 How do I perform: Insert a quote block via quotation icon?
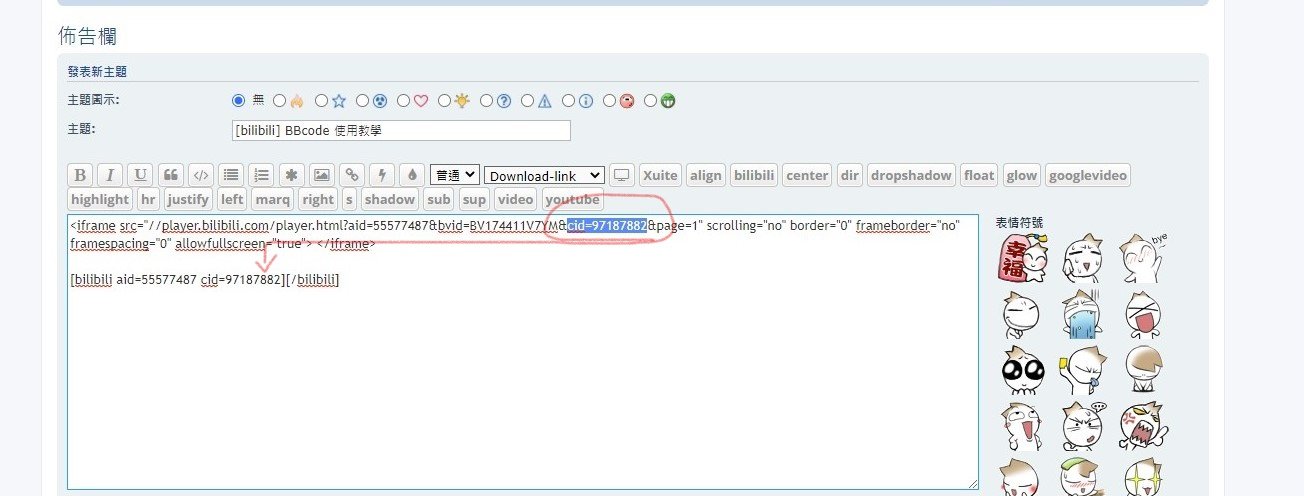(170, 175)
